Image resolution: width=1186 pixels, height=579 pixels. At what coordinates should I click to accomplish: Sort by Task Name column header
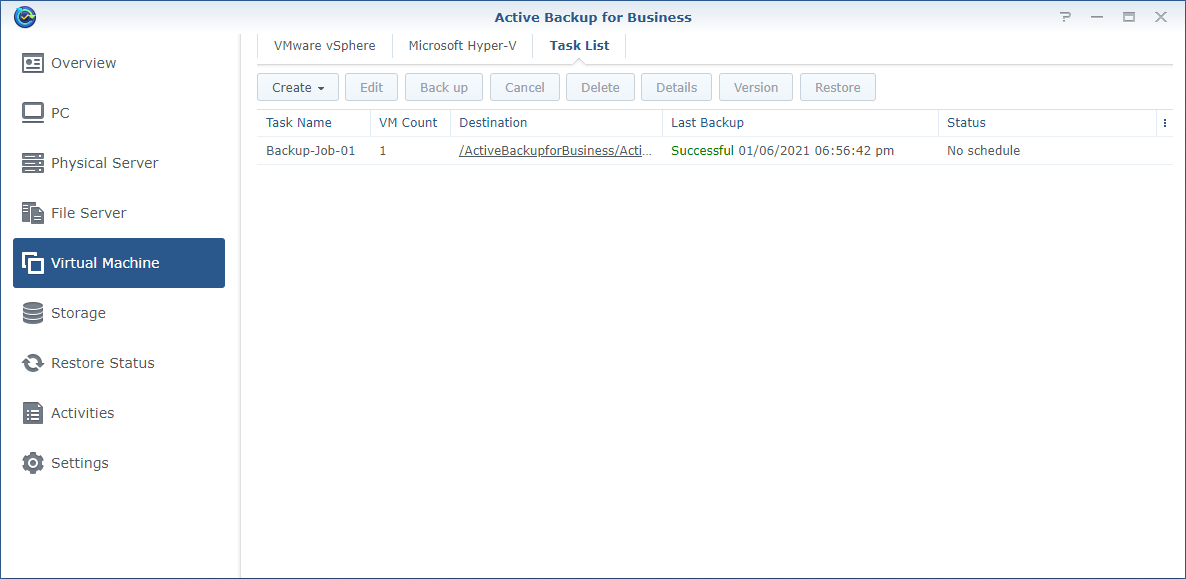[x=298, y=123]
